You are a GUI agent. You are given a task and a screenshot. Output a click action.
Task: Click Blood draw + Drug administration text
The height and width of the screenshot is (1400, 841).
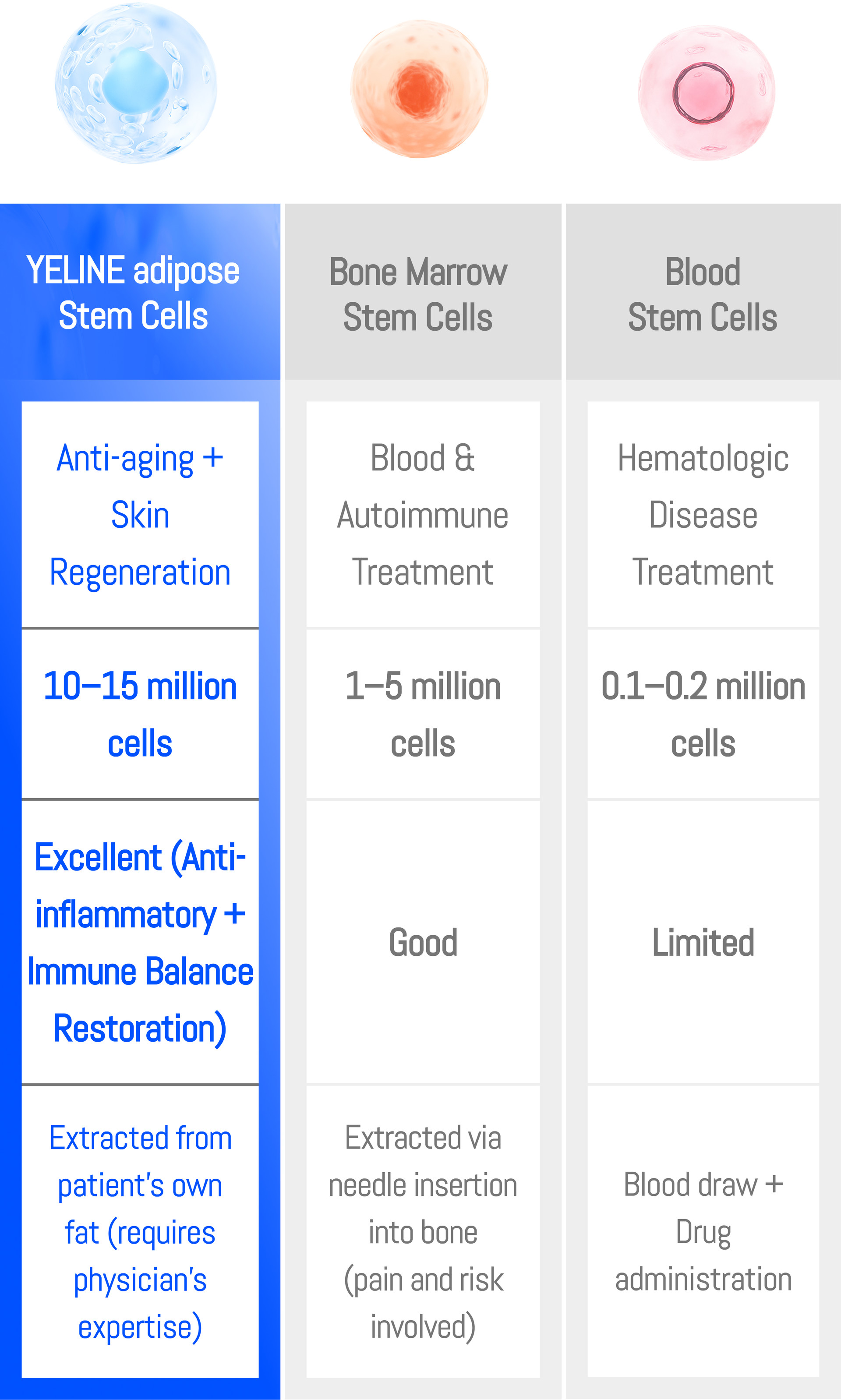click(x=703, y=1232)
